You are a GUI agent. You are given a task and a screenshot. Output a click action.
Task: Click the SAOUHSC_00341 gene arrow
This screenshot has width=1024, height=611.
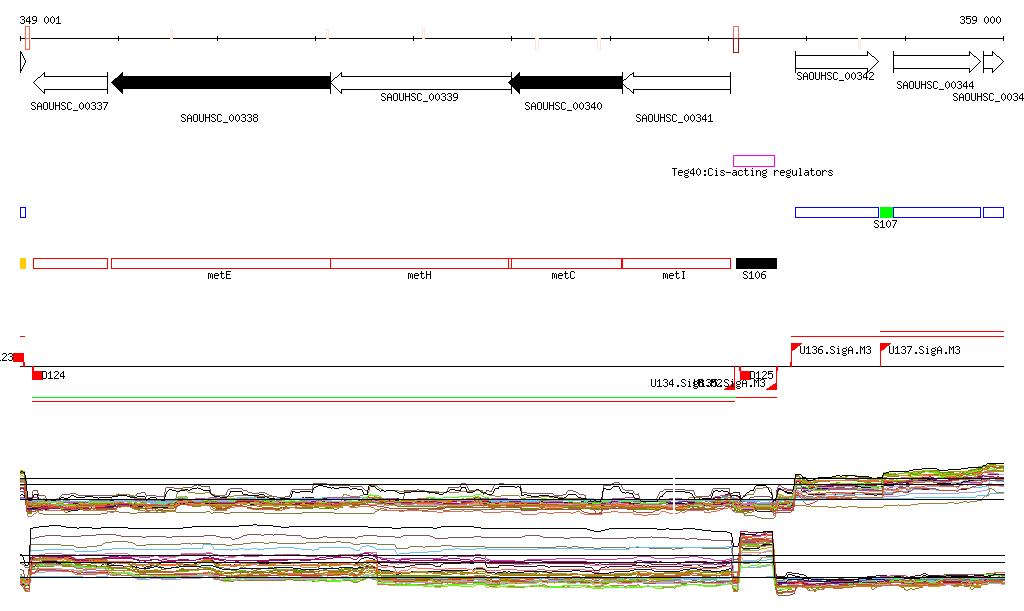pos(677,83)
